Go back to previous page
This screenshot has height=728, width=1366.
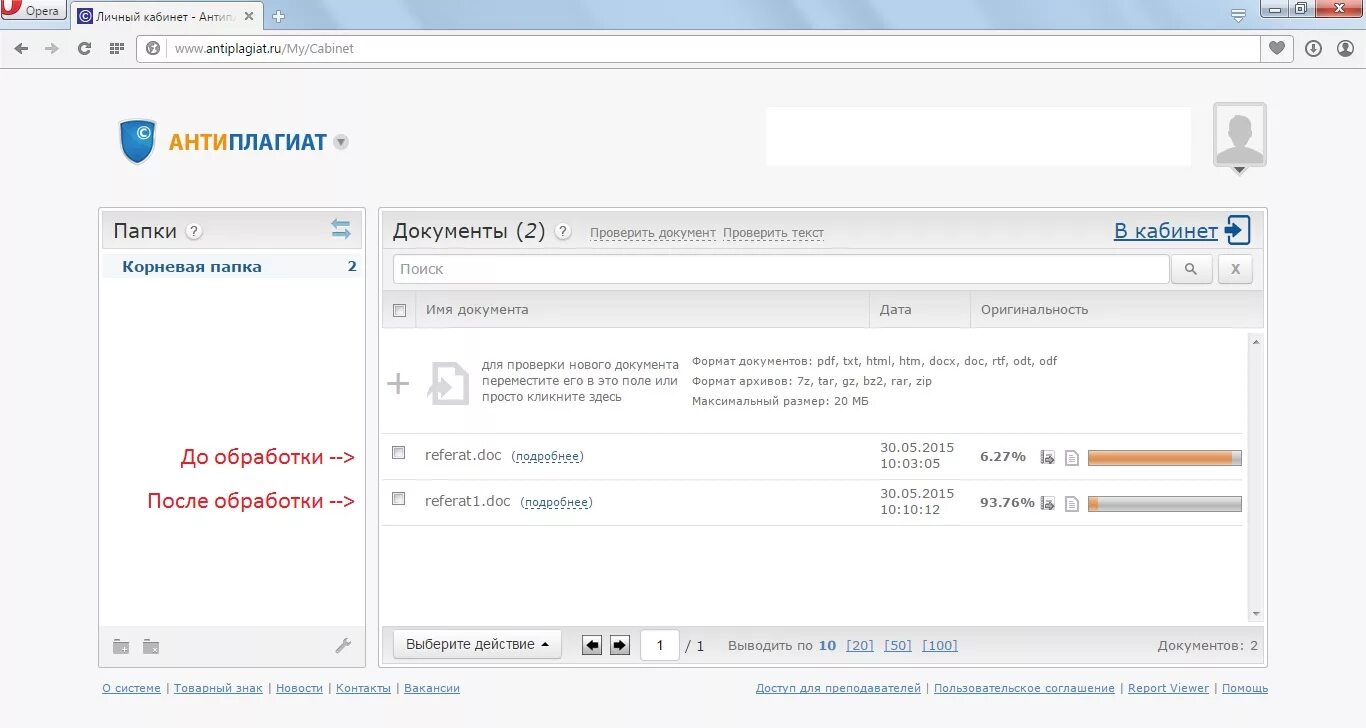coord(21,48)
